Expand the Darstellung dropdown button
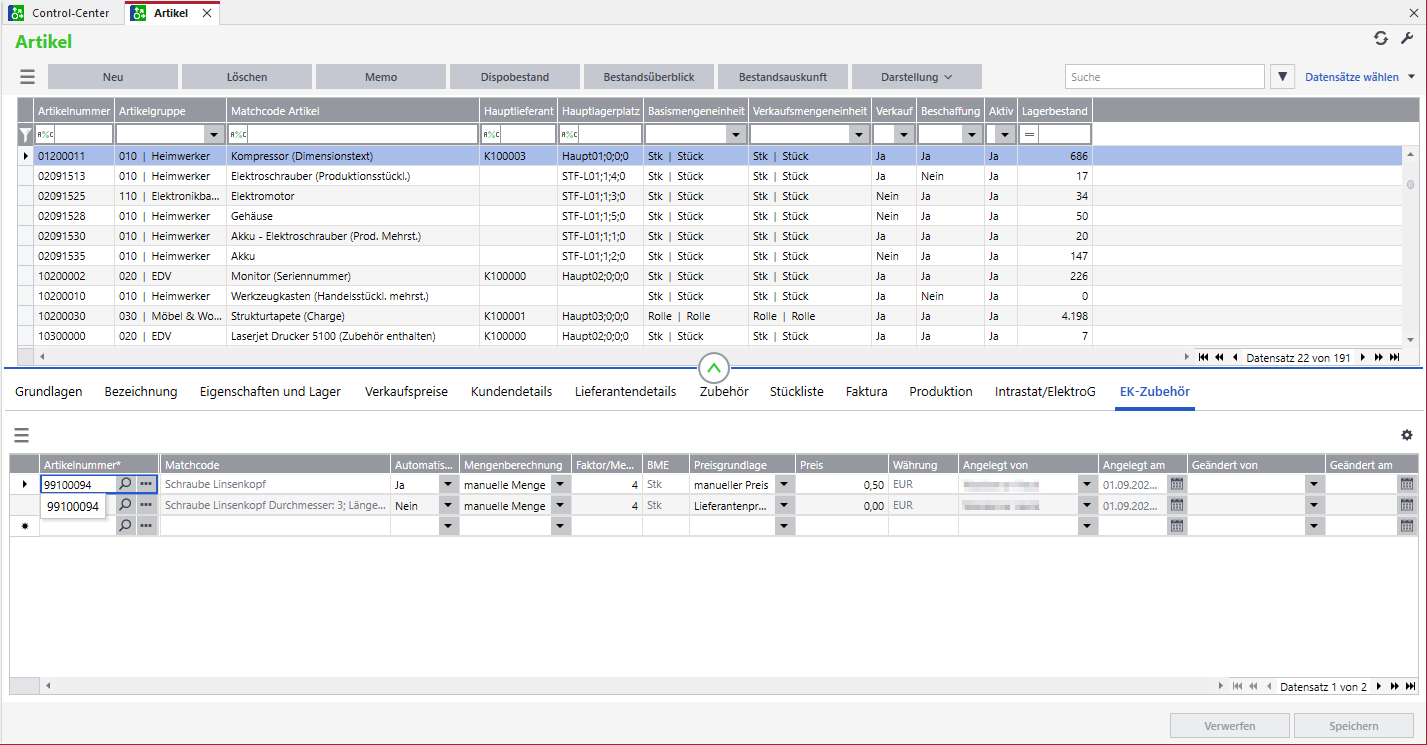The width and height of the screenshot is (1427, 745). (916, 77)
